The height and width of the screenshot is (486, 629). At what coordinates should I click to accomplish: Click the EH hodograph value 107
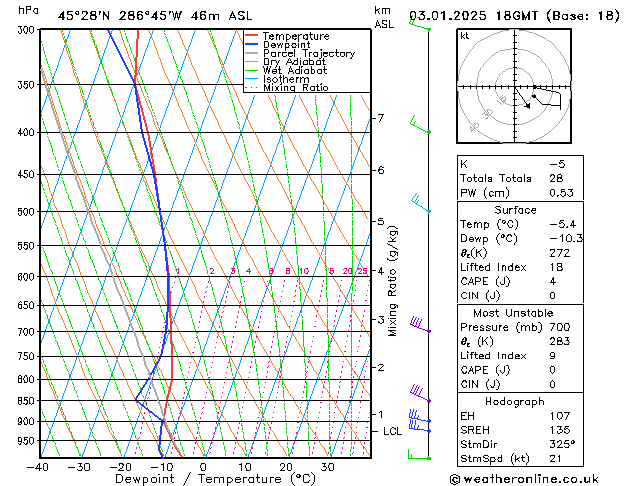[560, 416]
